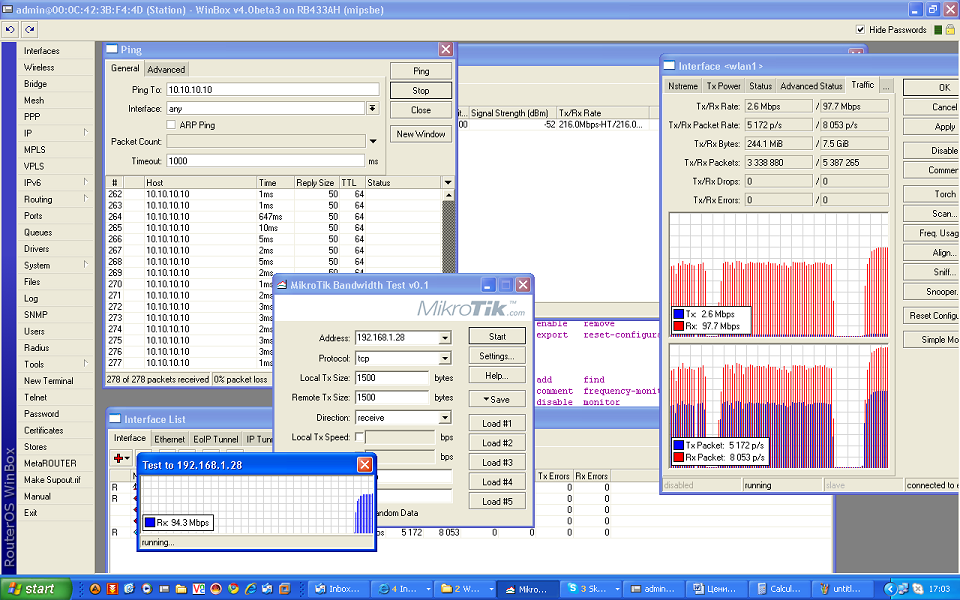Image resolution: width=960 pixels, height=600 pixels.
Task: Close the Test to 192.168.1.28 window
Action: click(x=365, y=465)
